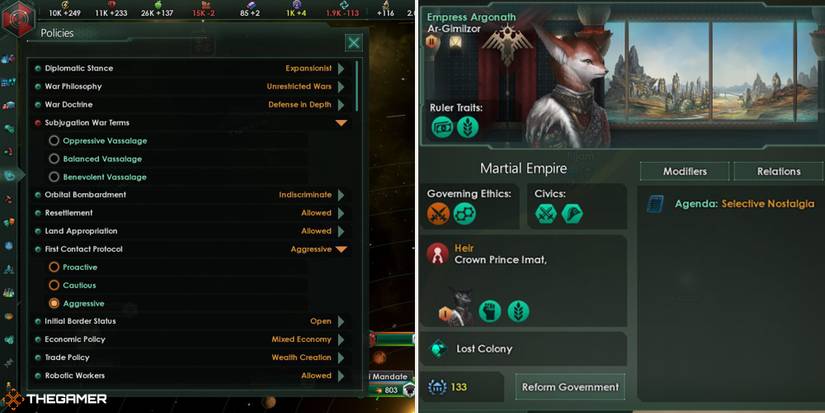The height and width of the screenshot is (413, 825).
Task: Click the Selective Nostalgia agenda link
Action: click(x=768, y=204)
